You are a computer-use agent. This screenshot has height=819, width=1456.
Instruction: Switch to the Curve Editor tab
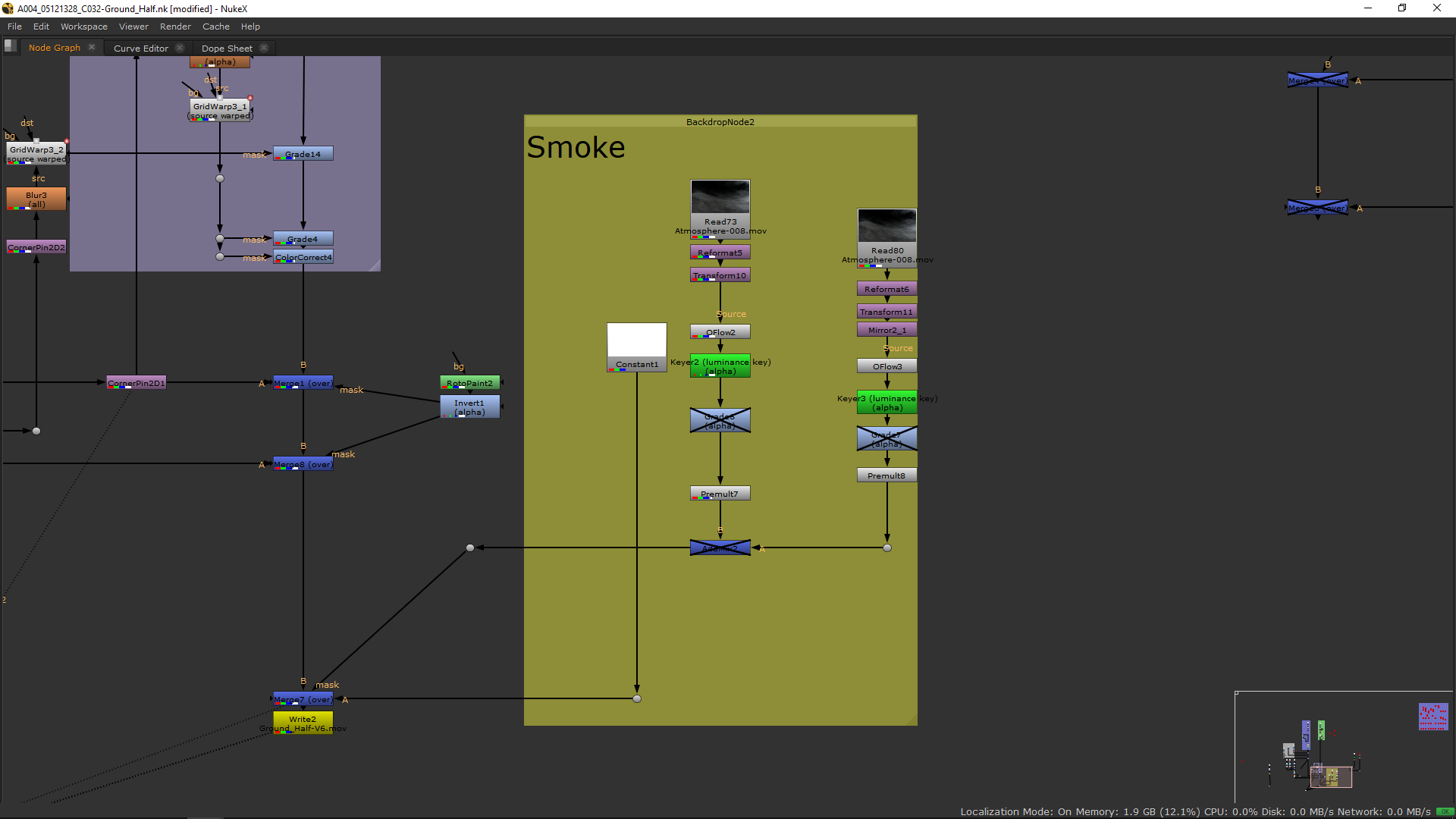click(141, 48)
